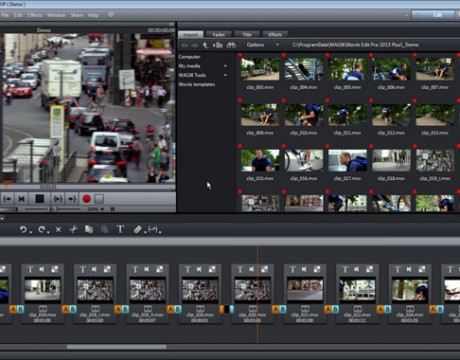The width and height of the screenshot is (460, 360).
Task: Click the binoculars search icon in the media pool
Action: (231, 45)
